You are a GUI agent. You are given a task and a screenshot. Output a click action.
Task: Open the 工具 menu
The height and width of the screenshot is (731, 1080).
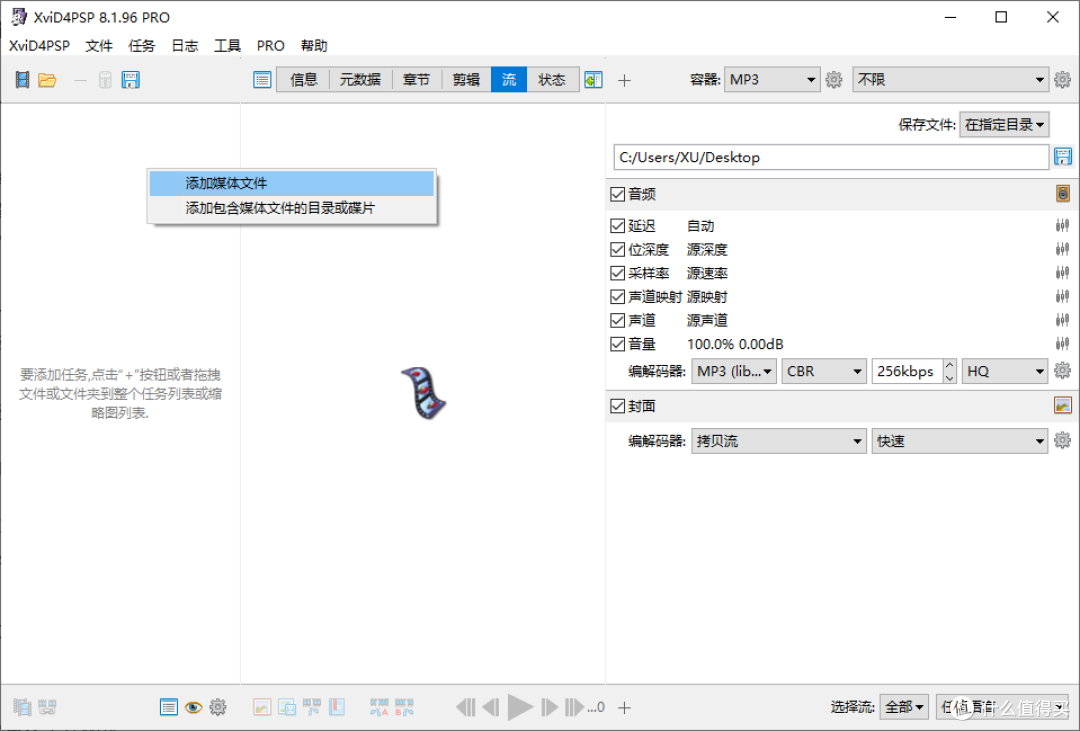pyautogui.click(x=227, y=45)
